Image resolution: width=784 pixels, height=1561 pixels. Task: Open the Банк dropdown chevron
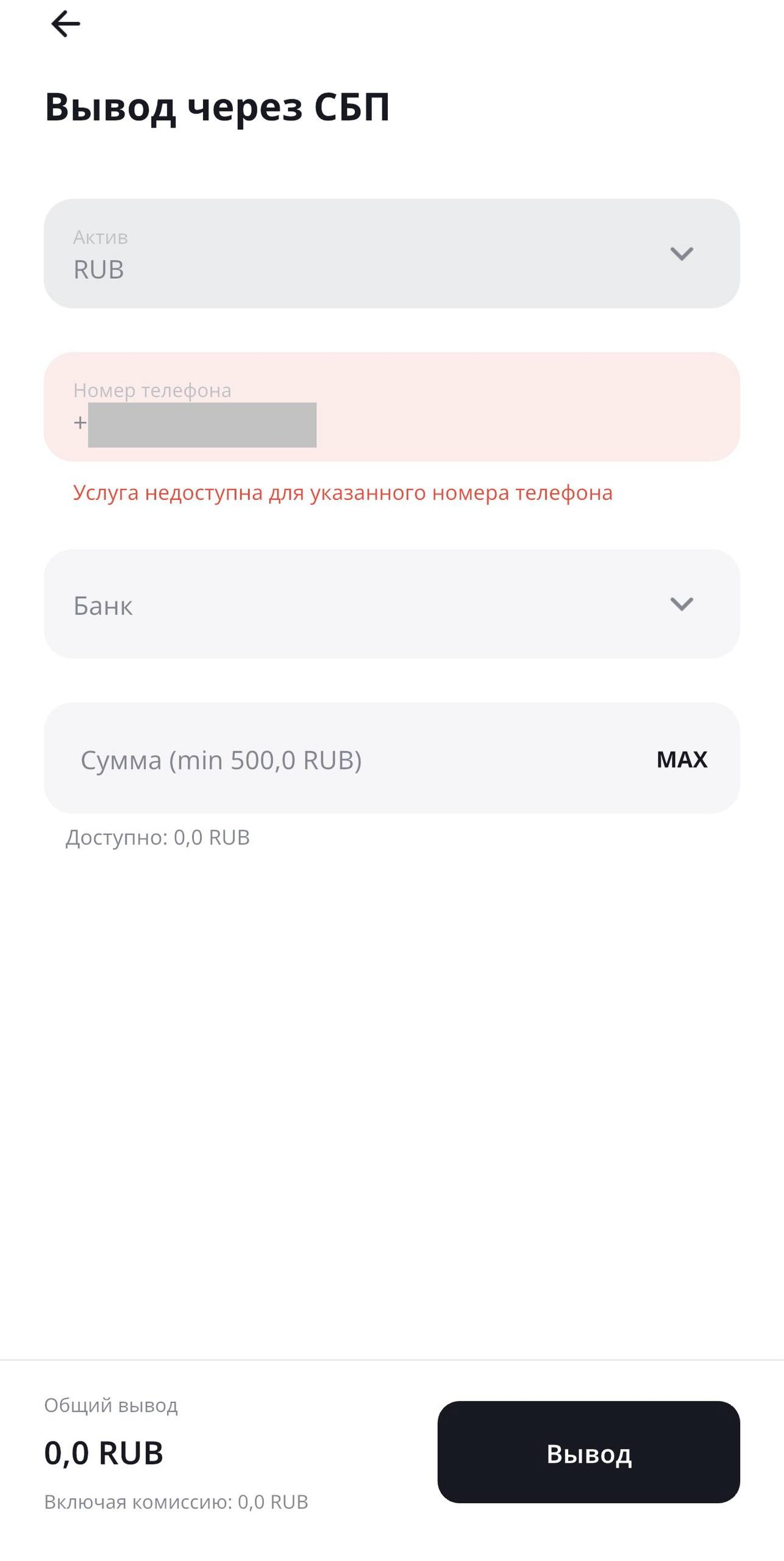coord(681,604)
